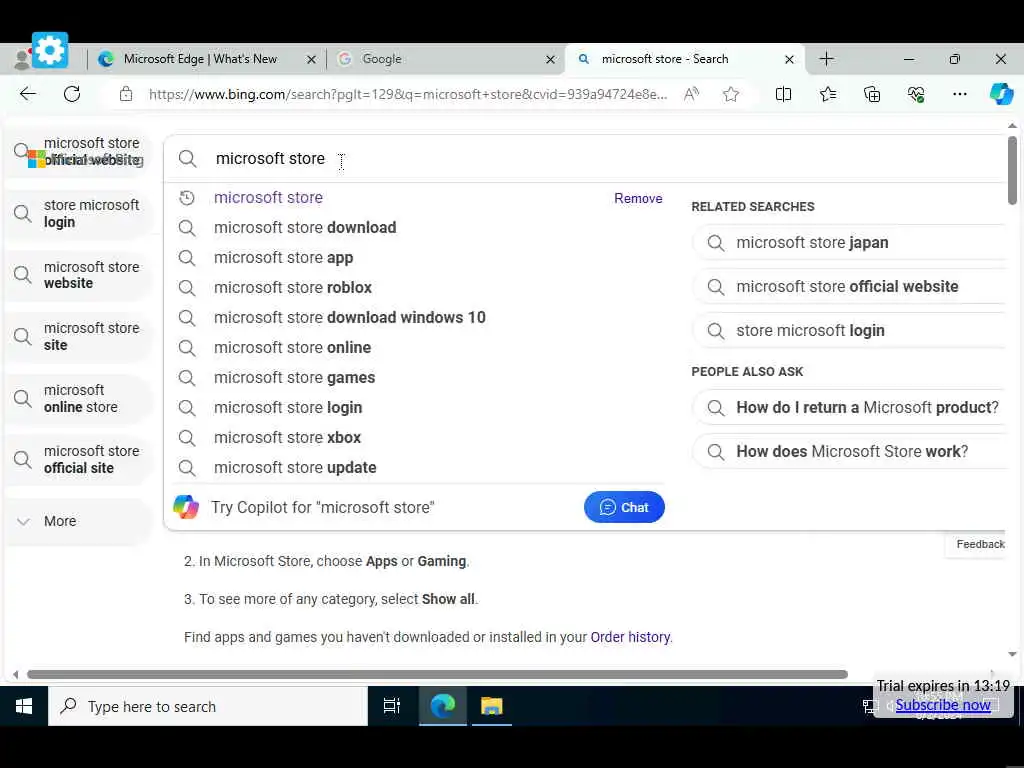The height and width of the screenshot is (768, 1024).
Task: Click sidebar microsoft store website
Action: (78, 275)
